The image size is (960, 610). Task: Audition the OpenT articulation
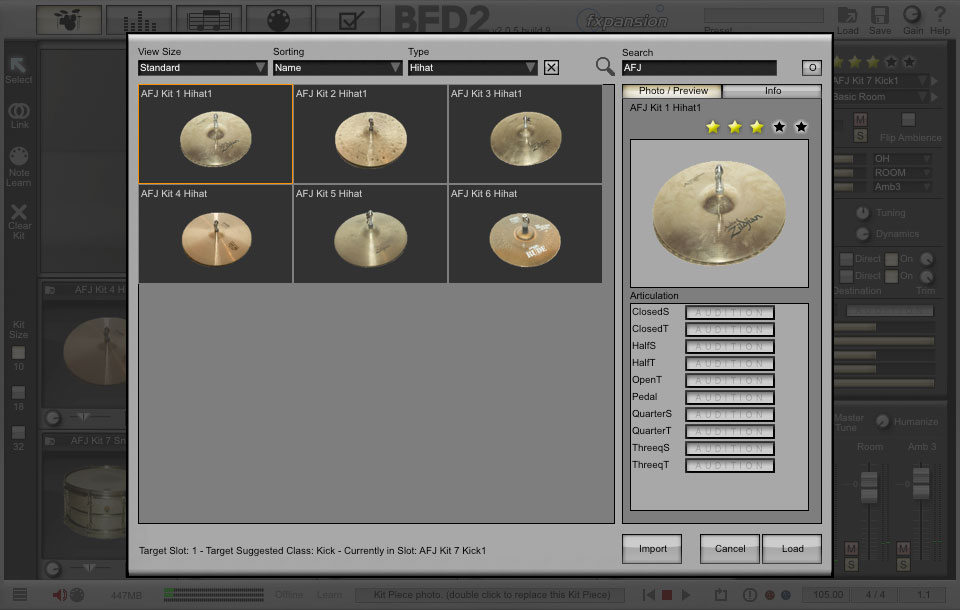(x=729, y=380)
